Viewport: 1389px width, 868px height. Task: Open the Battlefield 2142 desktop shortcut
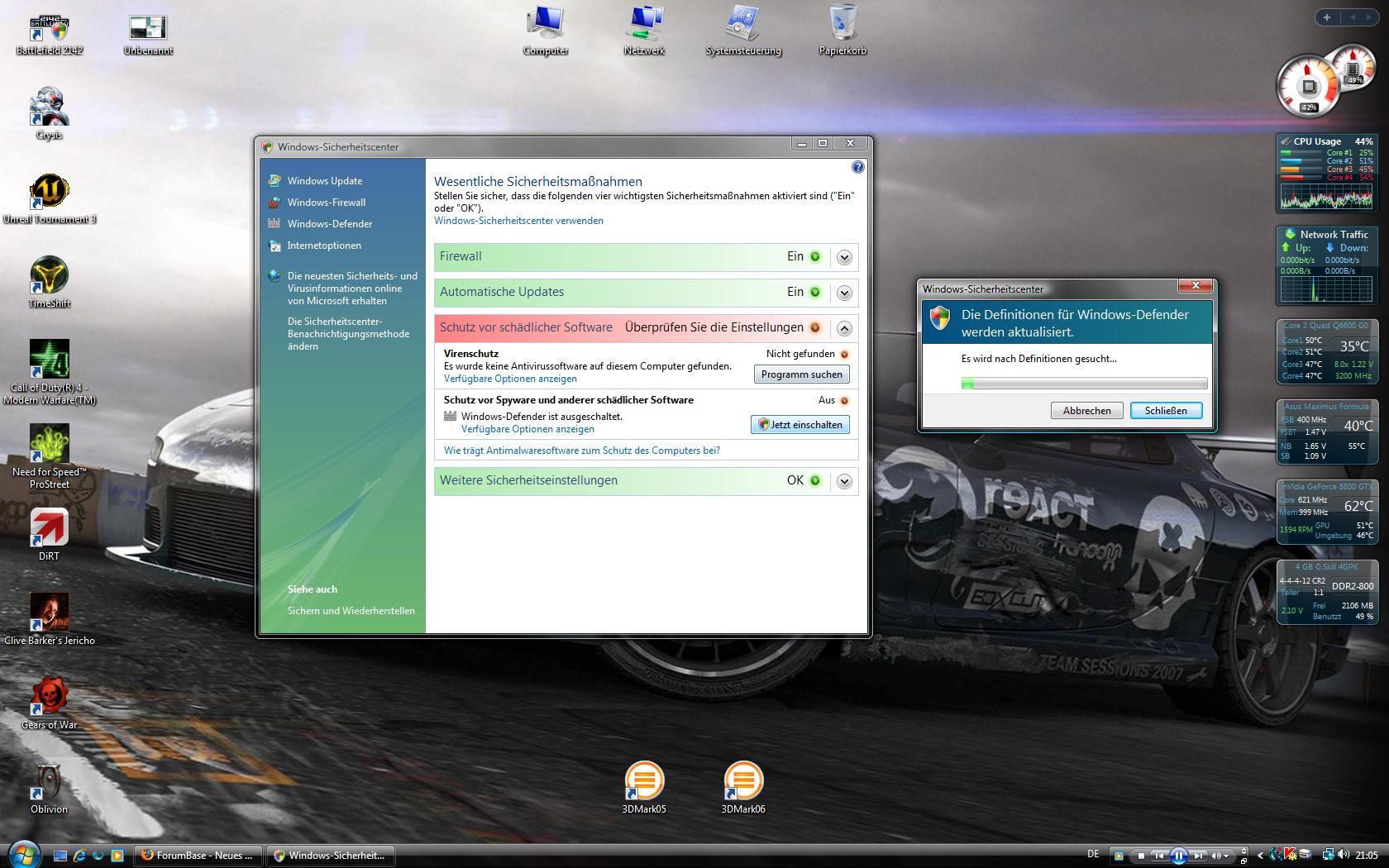50,34
